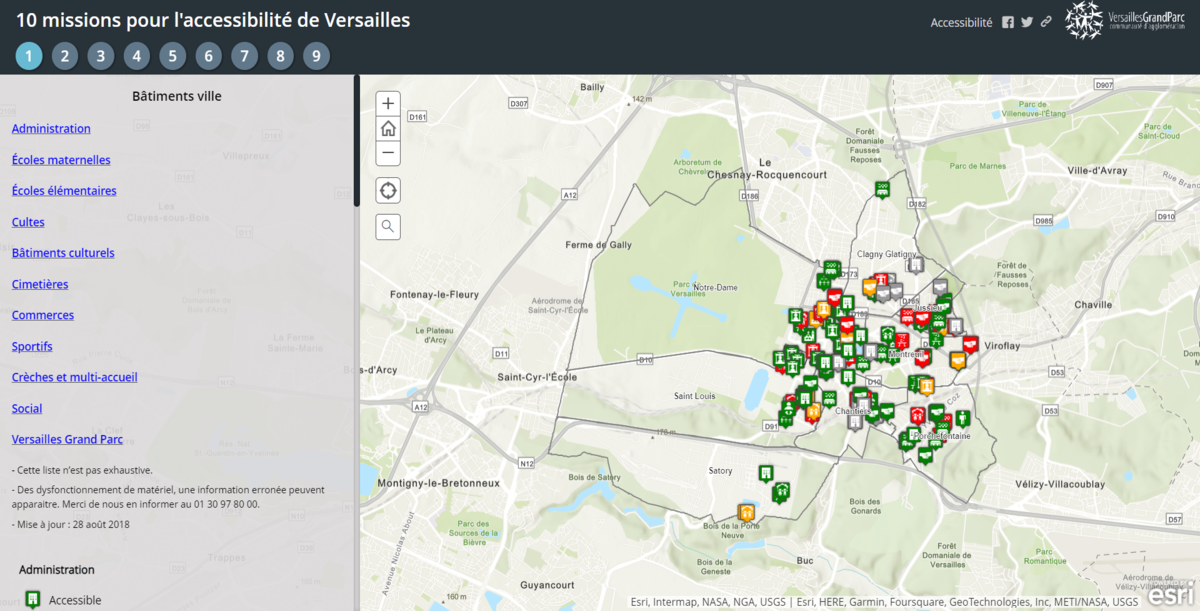Click the copy link share icon

tap(1046, 22)
